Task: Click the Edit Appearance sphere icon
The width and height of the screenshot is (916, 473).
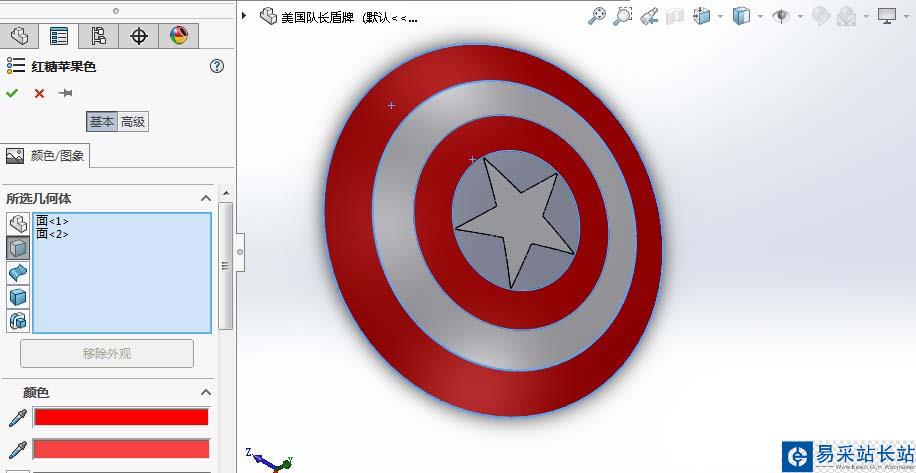Action: coord(821,16)
